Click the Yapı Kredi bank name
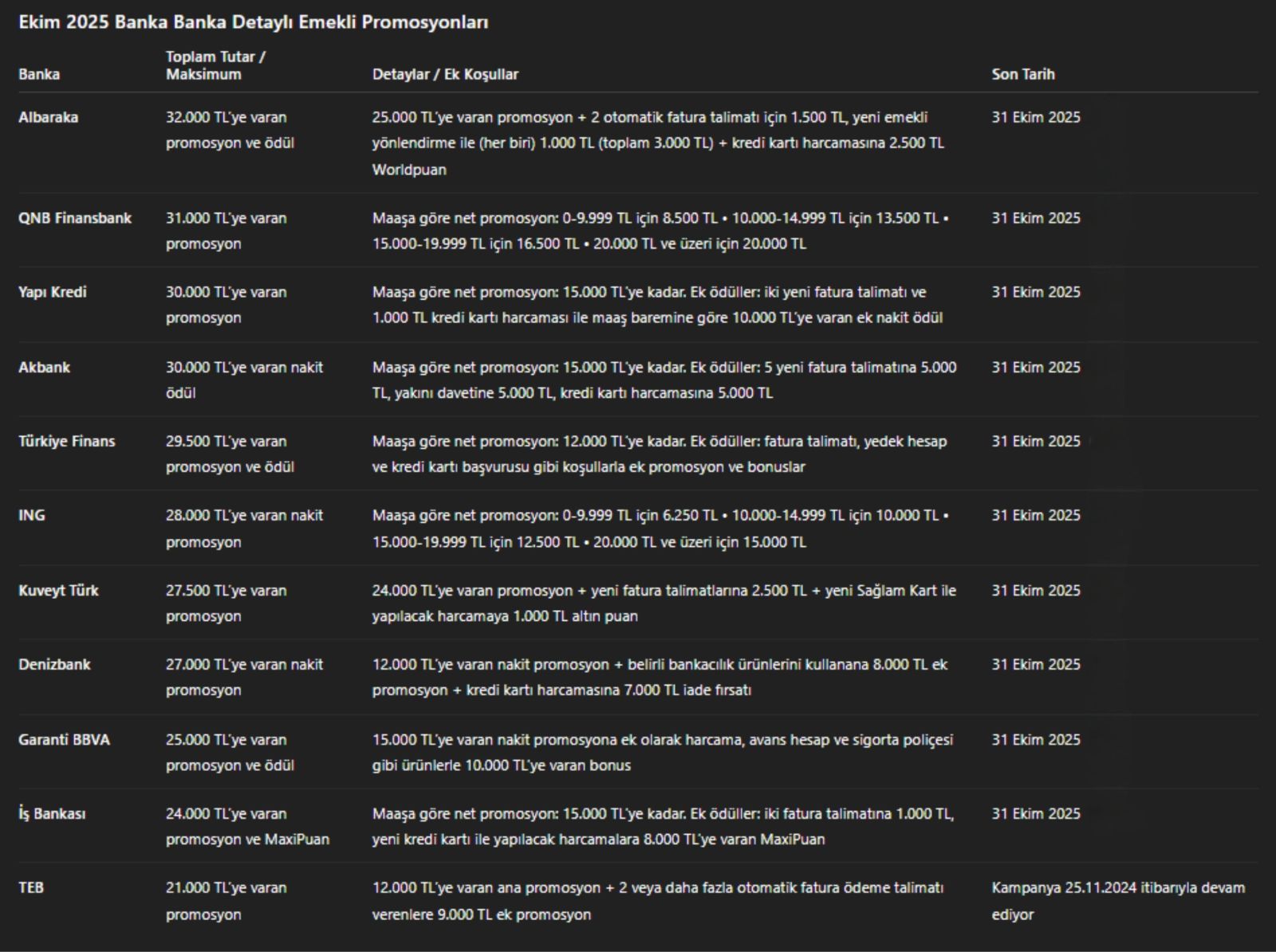This screenshot has width=1276, height=952. (x=52, y=292)
